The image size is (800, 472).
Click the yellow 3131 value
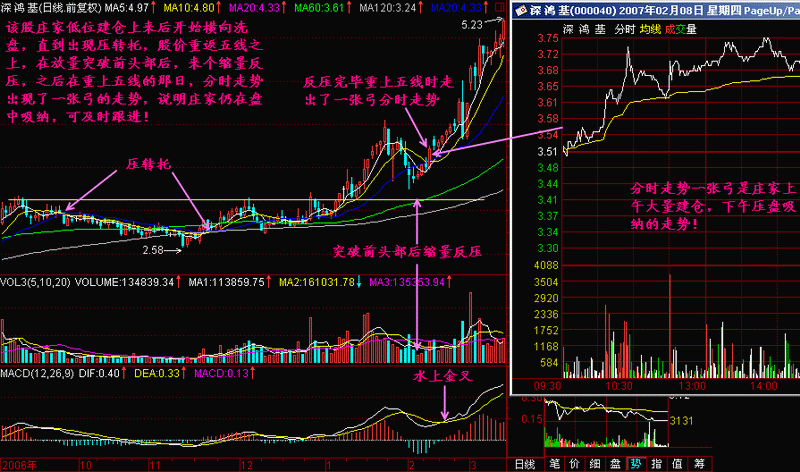tap(681, 421)
